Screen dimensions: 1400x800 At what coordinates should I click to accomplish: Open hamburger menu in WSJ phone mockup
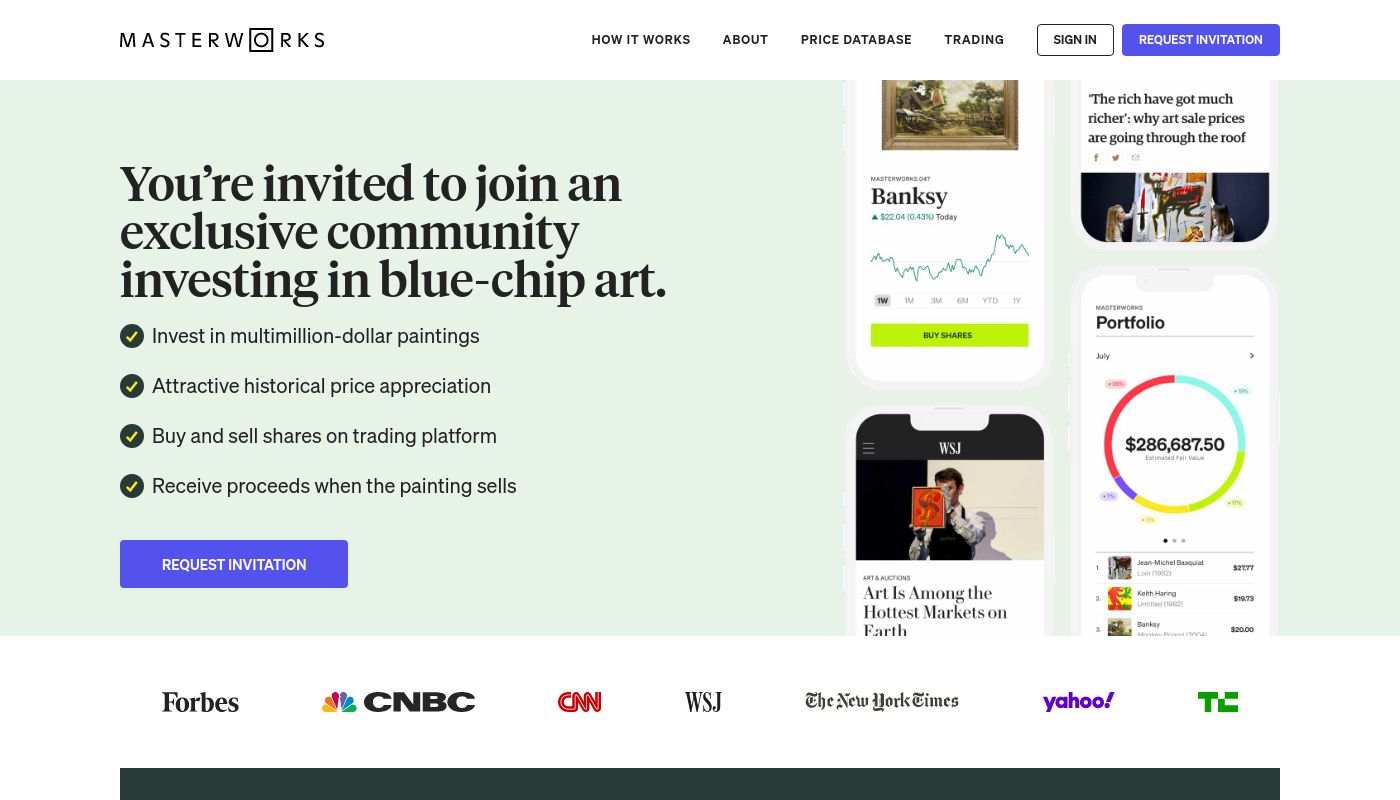(868, 449)
